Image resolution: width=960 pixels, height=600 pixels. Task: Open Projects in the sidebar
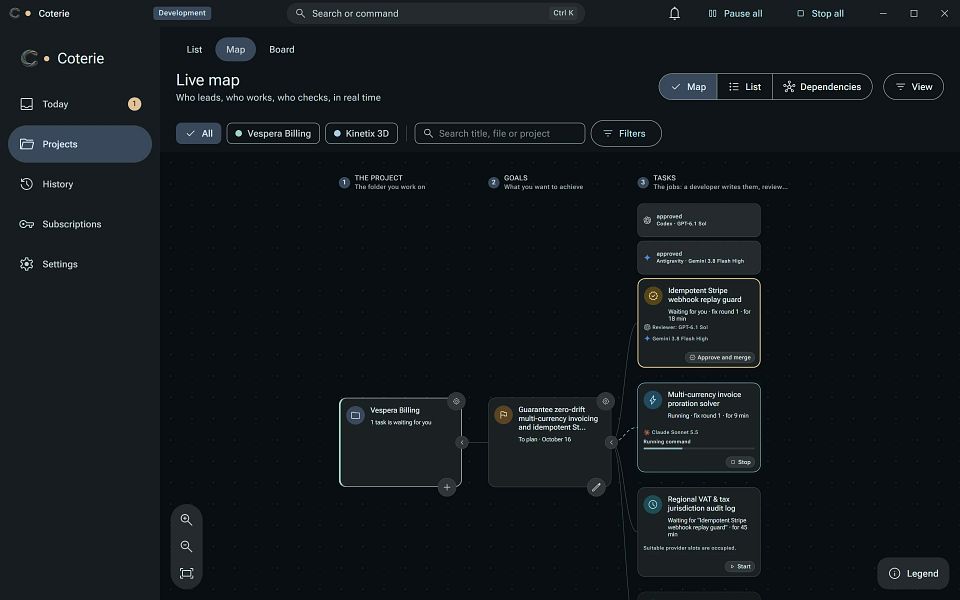(80, 144)
